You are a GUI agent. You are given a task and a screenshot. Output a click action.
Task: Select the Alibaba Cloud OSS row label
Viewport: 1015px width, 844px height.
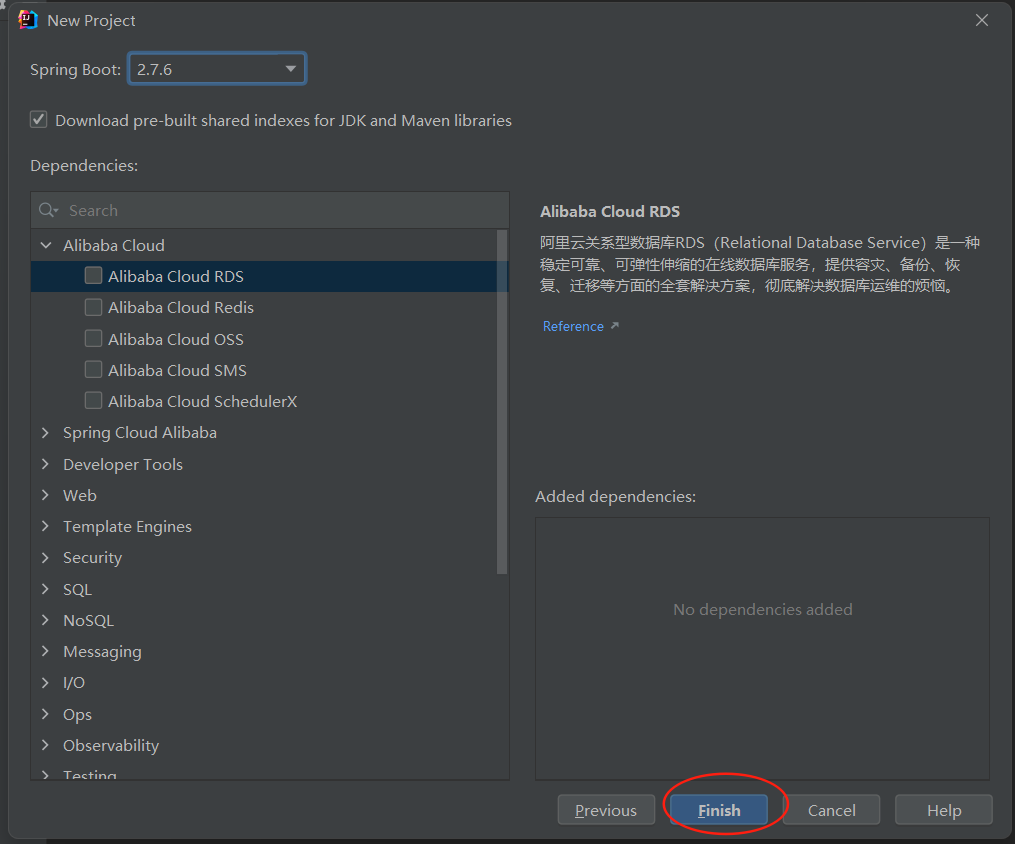[175, 339]
